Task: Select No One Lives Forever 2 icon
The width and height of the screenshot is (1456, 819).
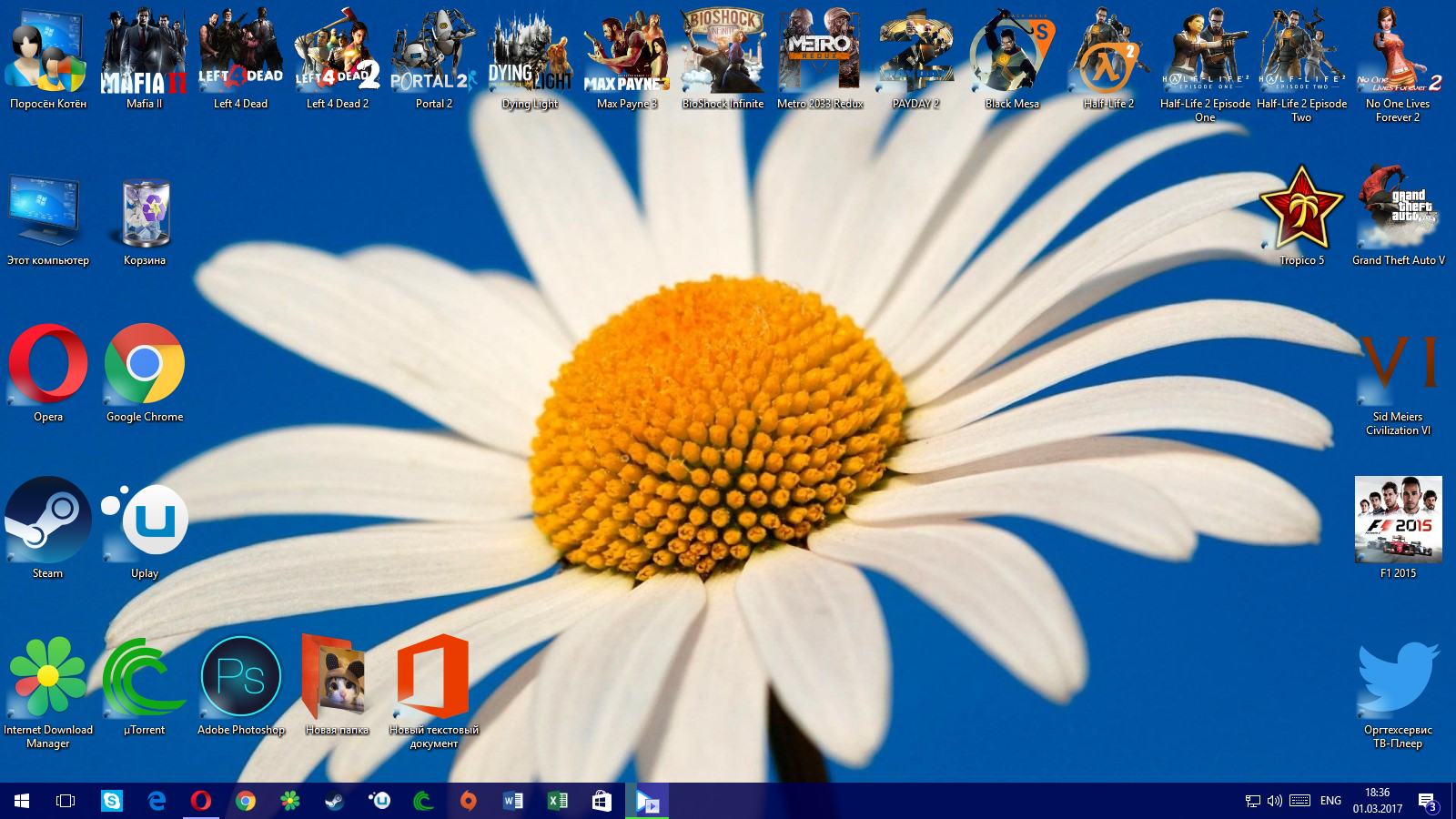Action: (x=1398, y=65)
